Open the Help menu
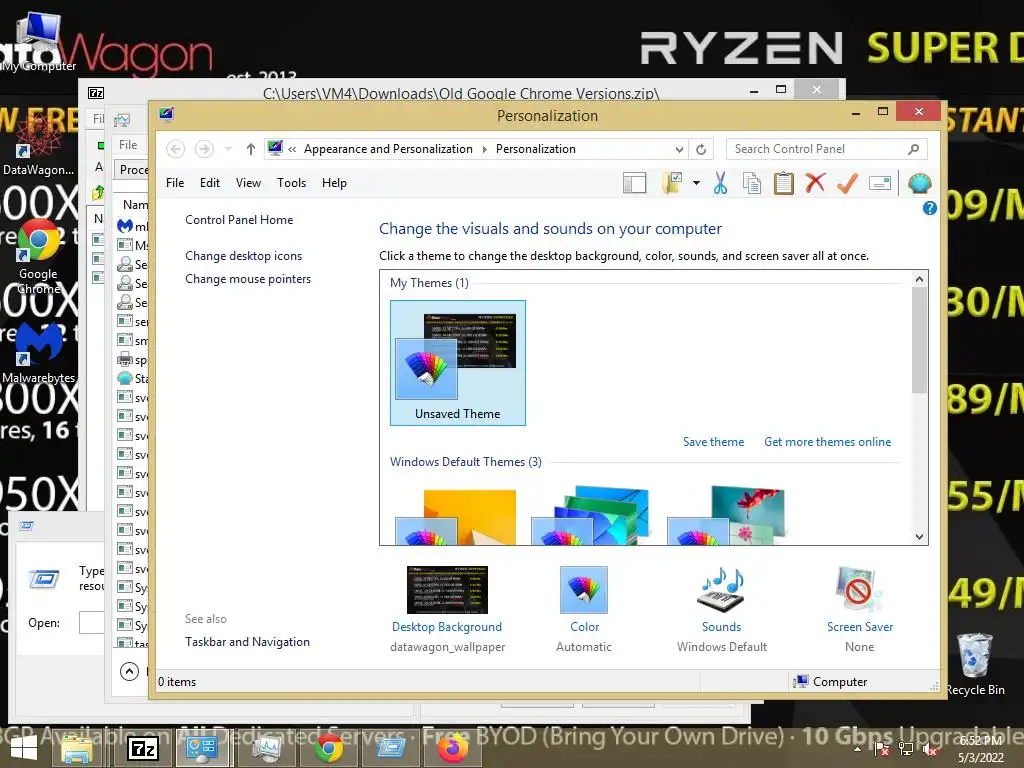The width and height of the screenshot is (1024, 768). (334, 183)
